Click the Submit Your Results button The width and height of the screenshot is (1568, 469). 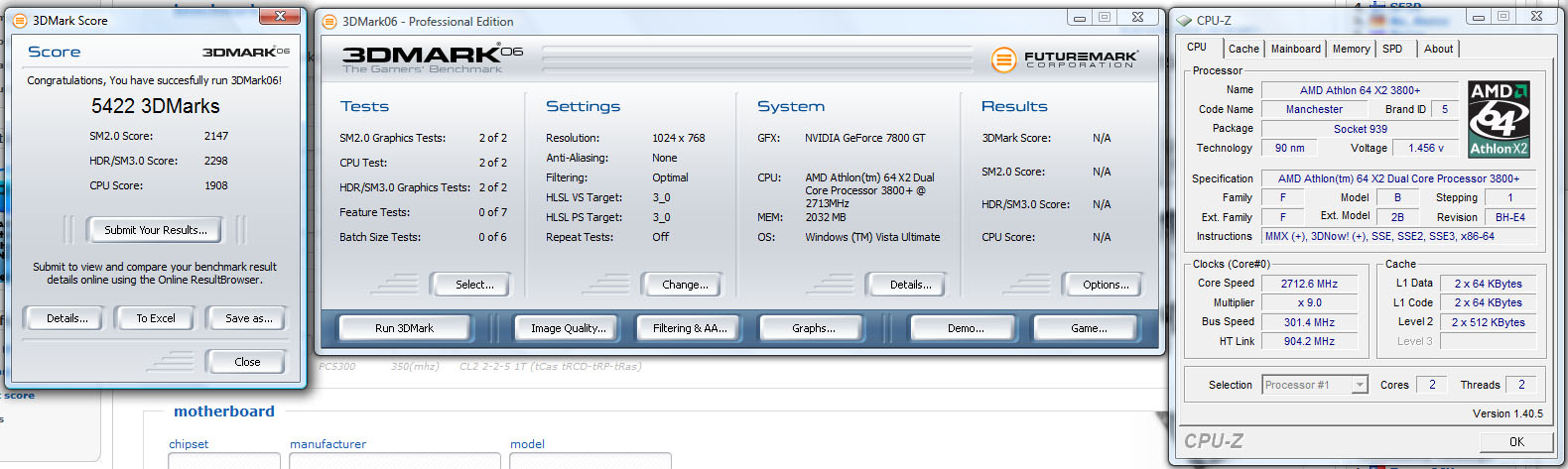pos(155,230)
